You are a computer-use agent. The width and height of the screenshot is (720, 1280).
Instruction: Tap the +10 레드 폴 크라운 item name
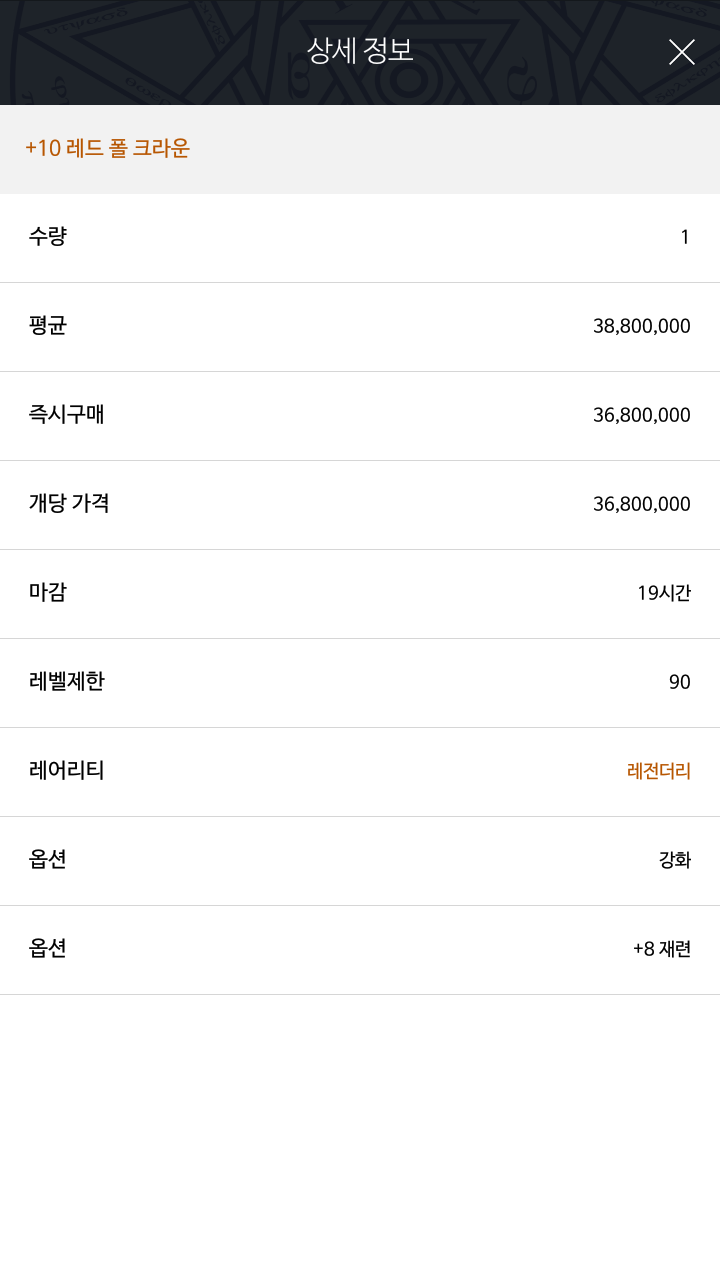(x=107, y=149)
